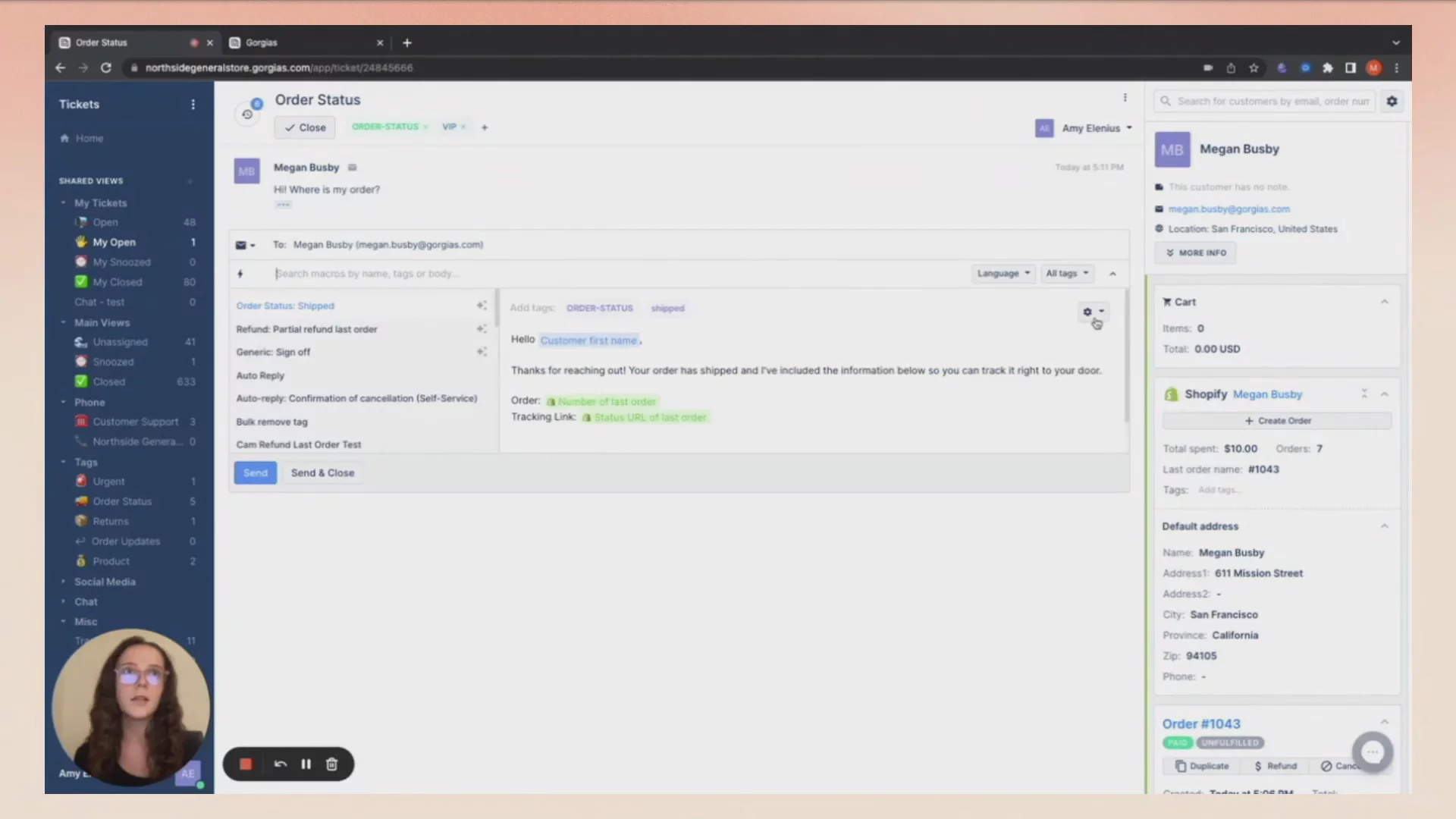
Task: Collapse the Order #1043 section
Action: click(1385, 722)
